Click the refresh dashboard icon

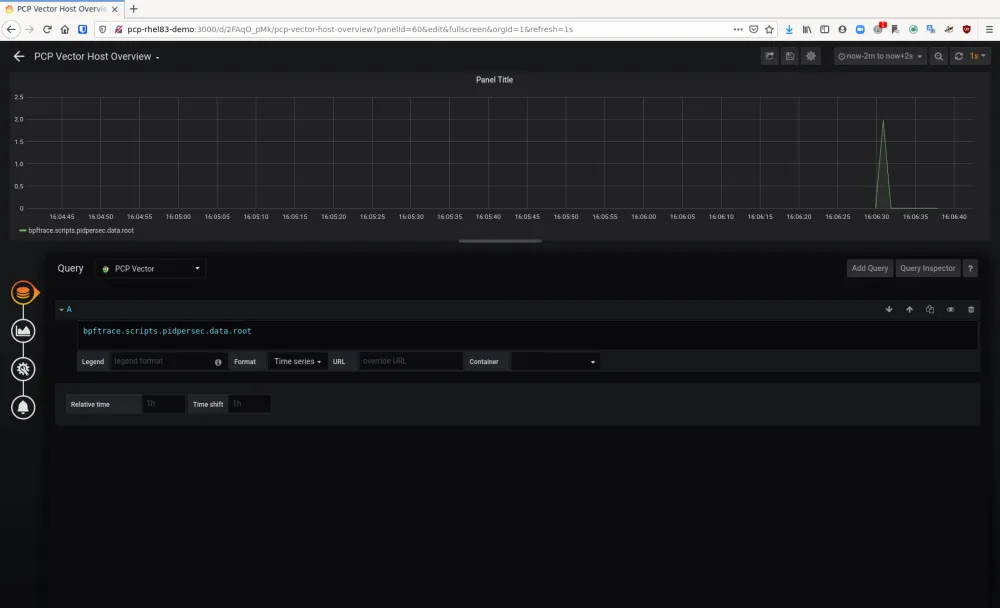pos(957,56)
